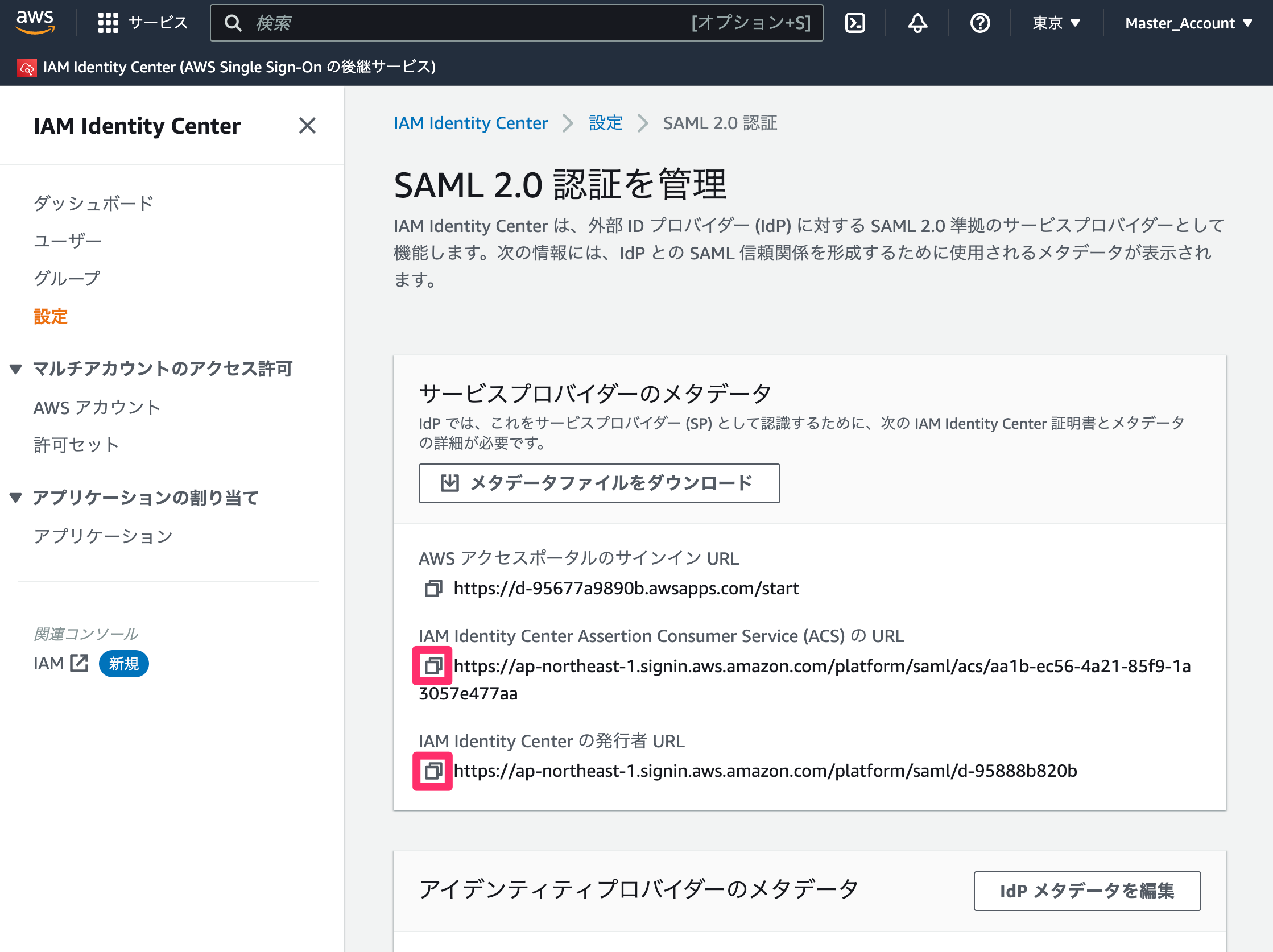Collapse the アプリケーションの割り当て section

[x=15, y=498]
